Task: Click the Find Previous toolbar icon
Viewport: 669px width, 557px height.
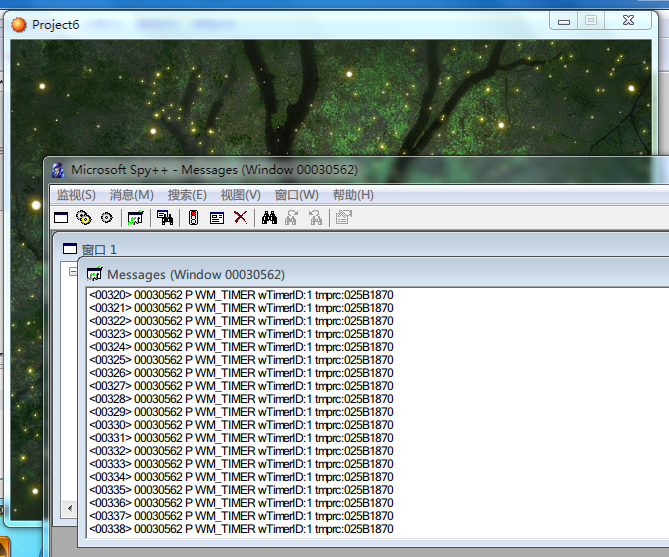Action: click(x=316, y=218)
